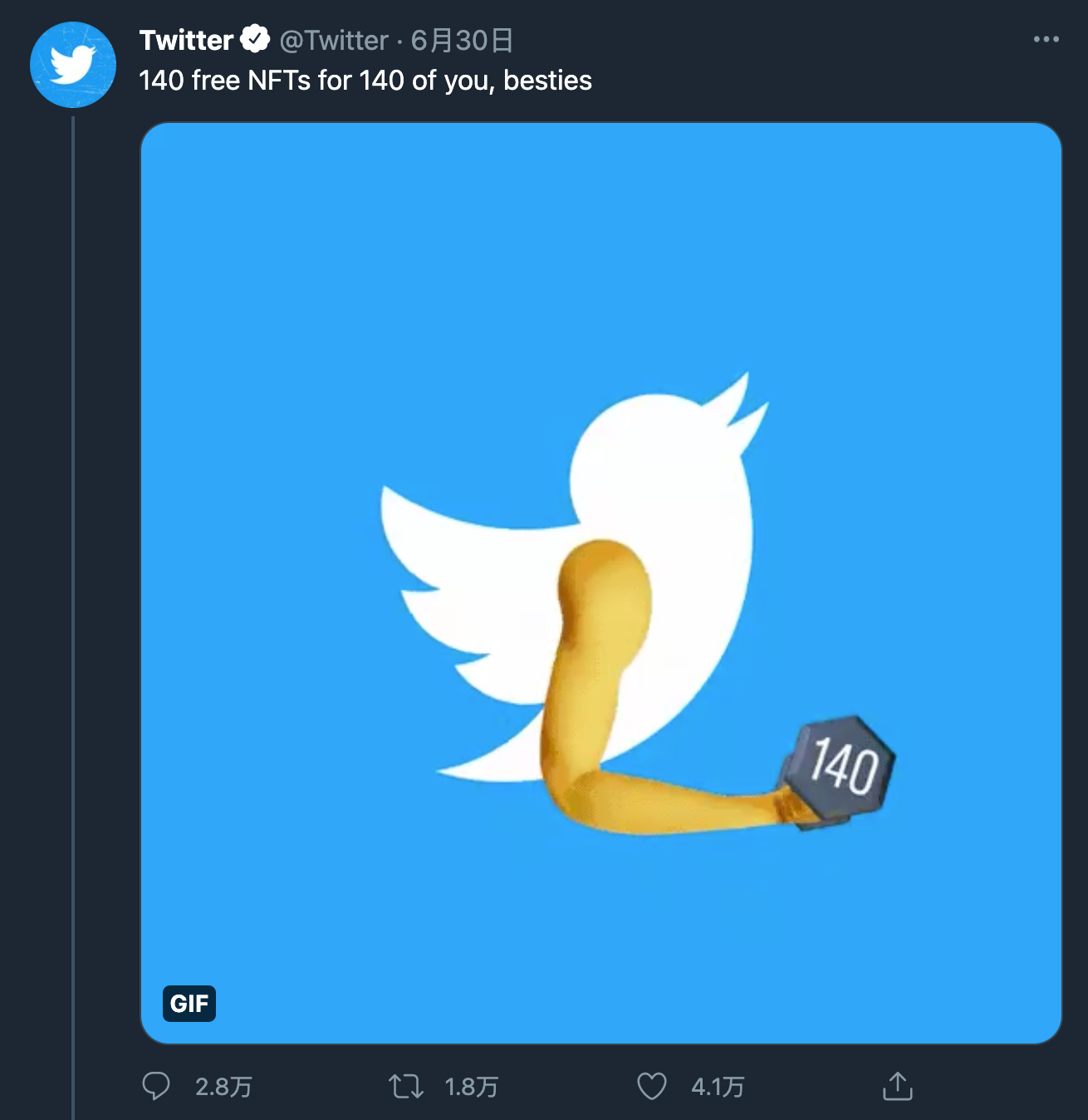Open the tweet's 6月30日 timestamp

(462, 40)
